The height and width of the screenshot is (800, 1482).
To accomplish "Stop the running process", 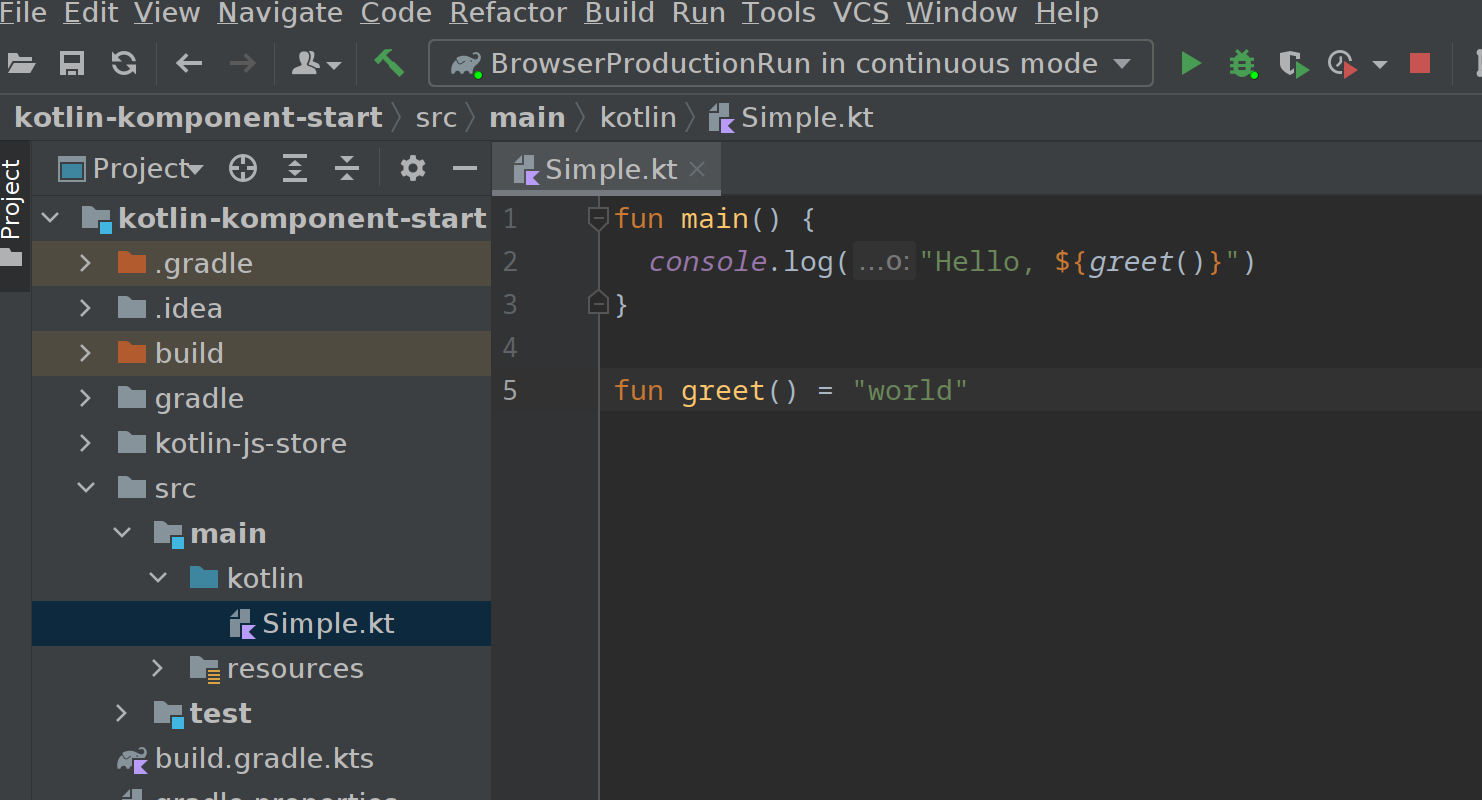I will [1419, 64].
